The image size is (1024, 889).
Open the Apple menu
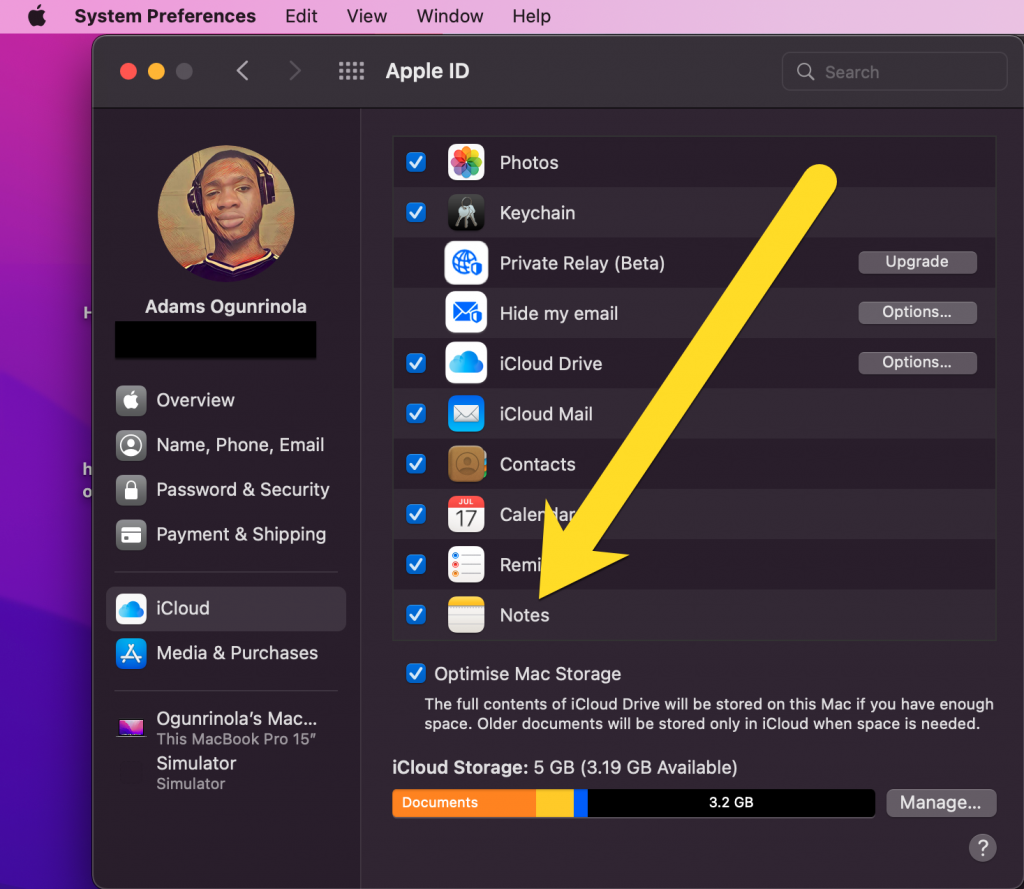click(37, 16)
